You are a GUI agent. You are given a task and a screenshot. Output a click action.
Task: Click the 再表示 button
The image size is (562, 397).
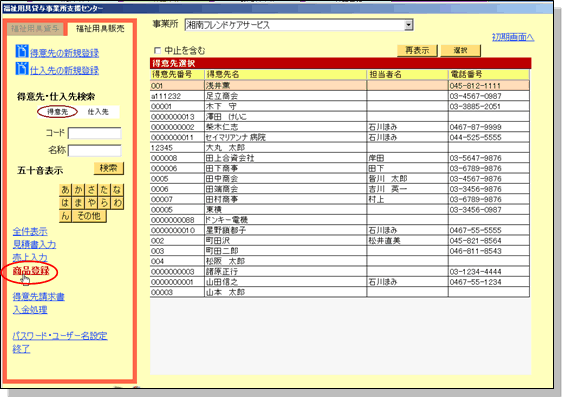click(417, 51)
